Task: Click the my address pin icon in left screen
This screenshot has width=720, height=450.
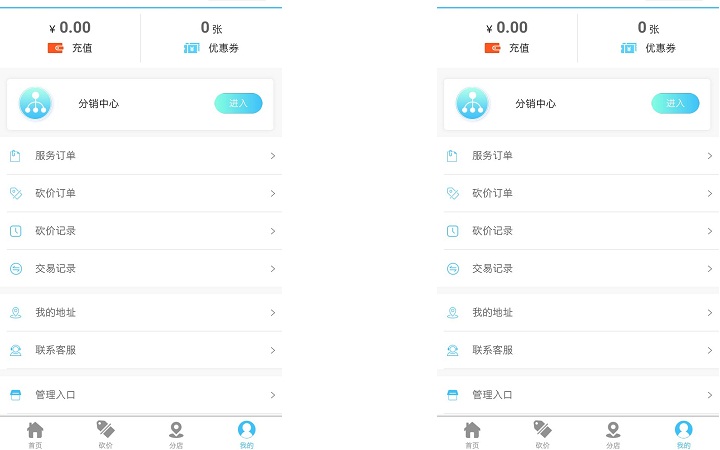Action: point(15,313)
